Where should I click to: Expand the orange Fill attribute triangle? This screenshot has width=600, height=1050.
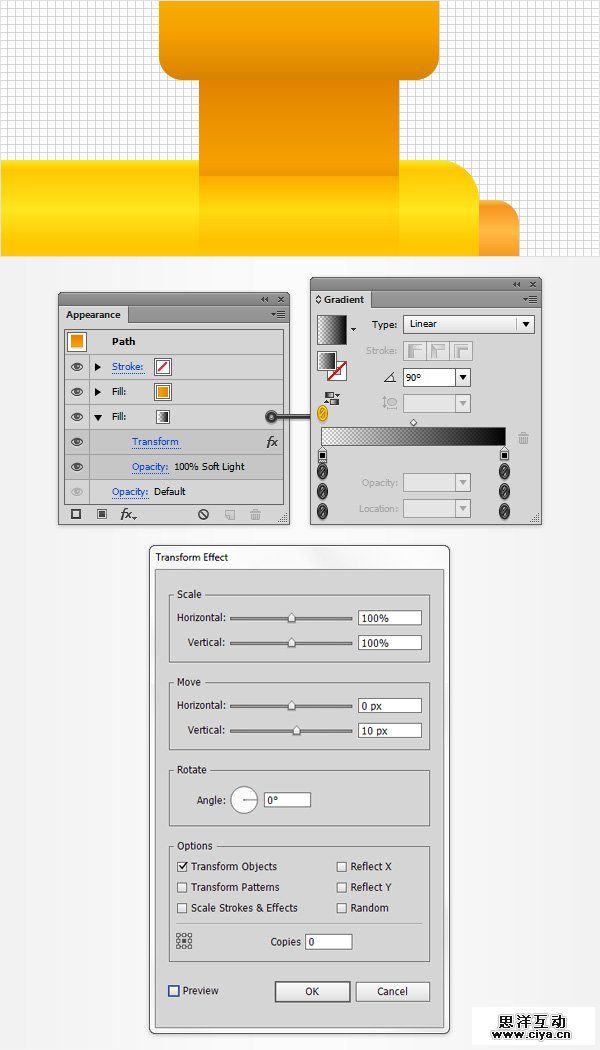[98, 392]
